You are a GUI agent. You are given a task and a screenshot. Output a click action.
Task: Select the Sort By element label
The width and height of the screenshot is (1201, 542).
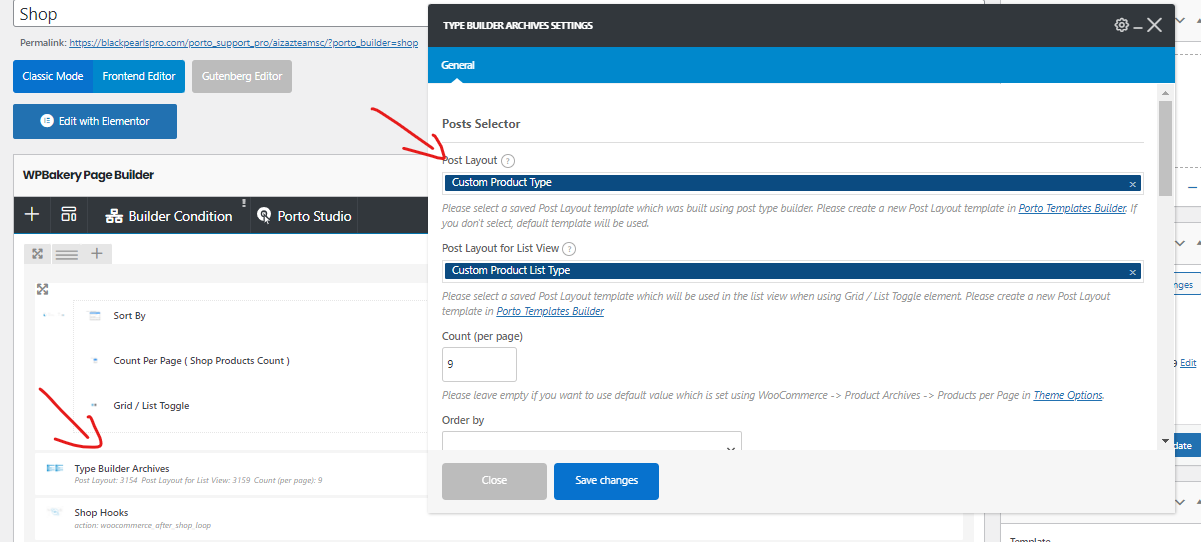point(130,316)
